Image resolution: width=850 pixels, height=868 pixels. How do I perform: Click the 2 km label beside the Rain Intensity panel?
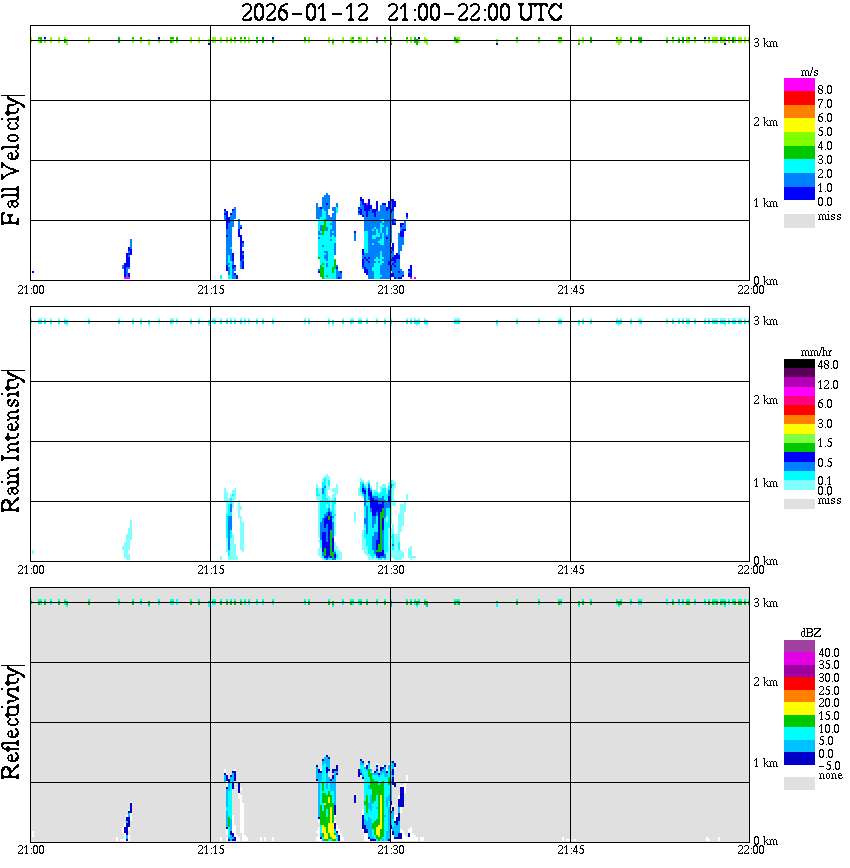pos(765,400)
